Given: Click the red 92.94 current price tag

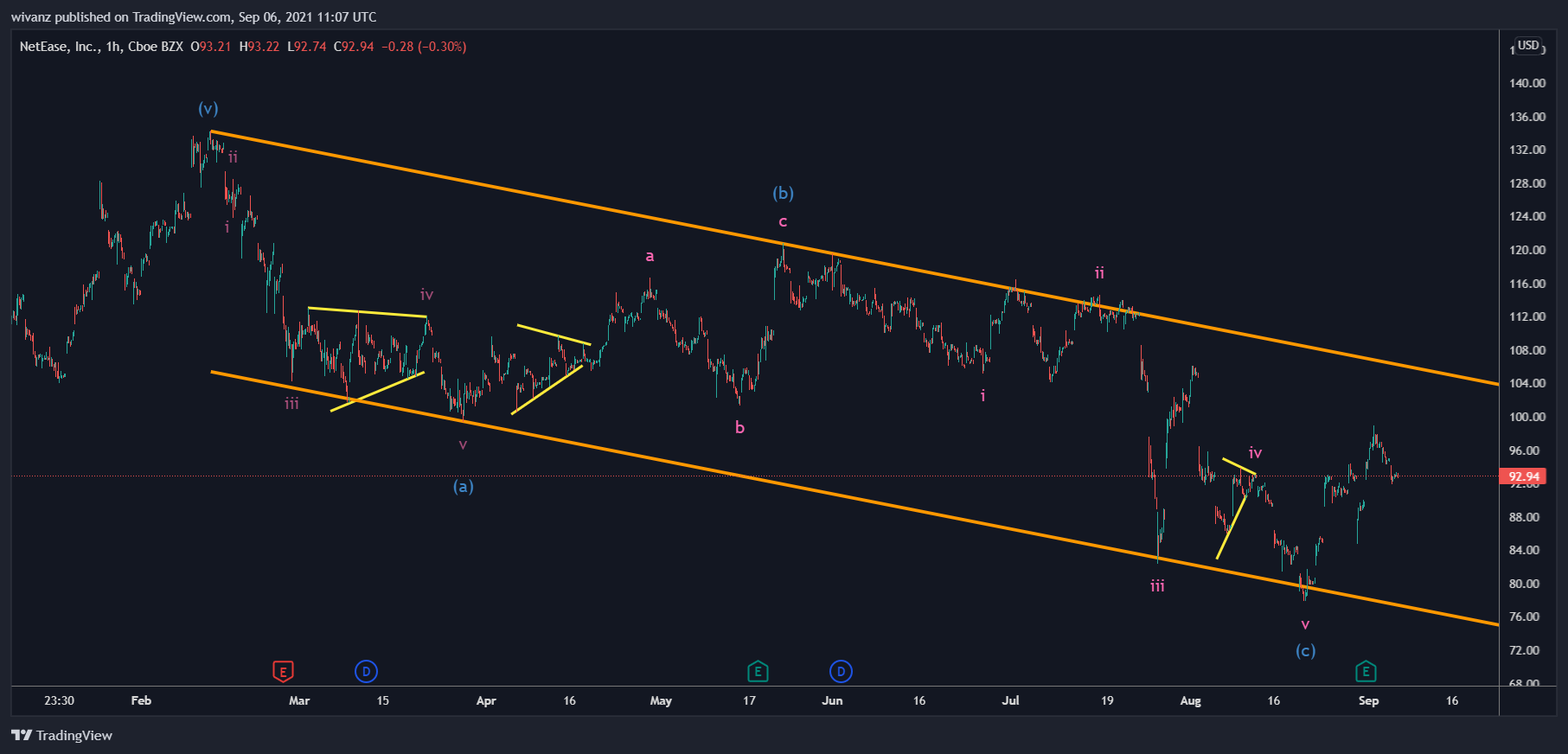Looking at the screenshot, I should [1523, 476].
